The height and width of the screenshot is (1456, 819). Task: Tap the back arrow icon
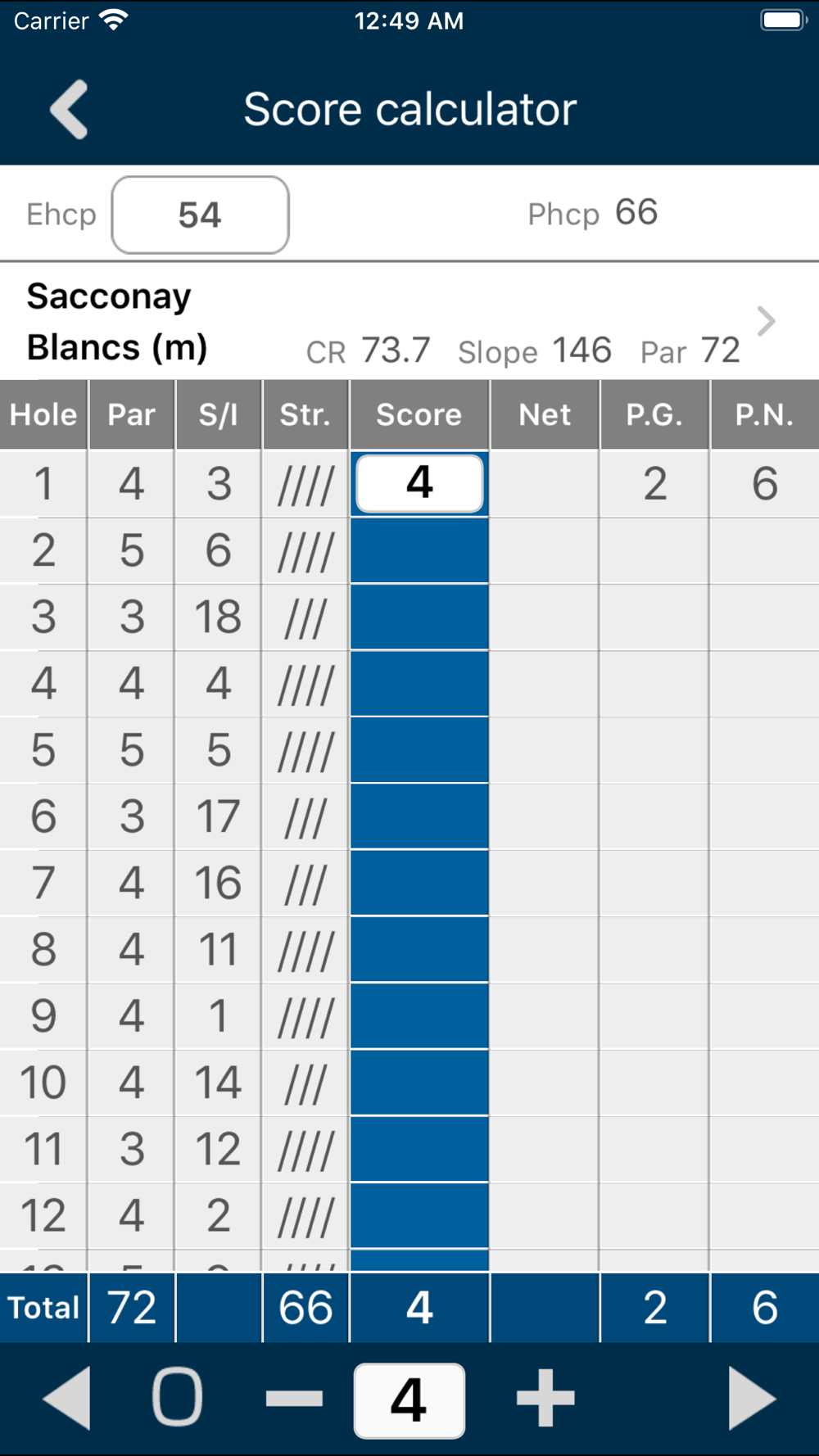coord(70,110)
